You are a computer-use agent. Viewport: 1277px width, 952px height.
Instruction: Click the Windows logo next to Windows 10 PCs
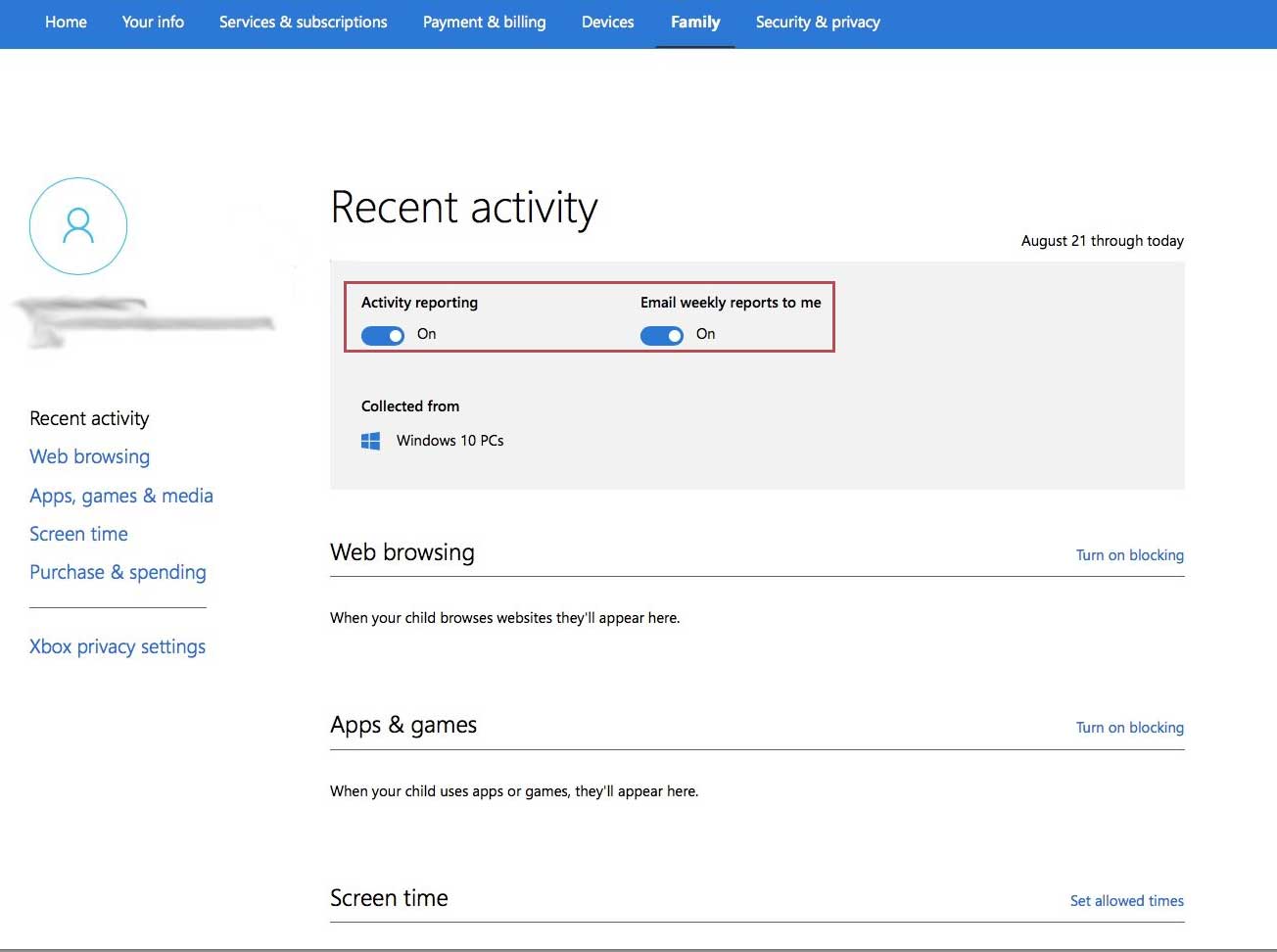coord(371,441)
